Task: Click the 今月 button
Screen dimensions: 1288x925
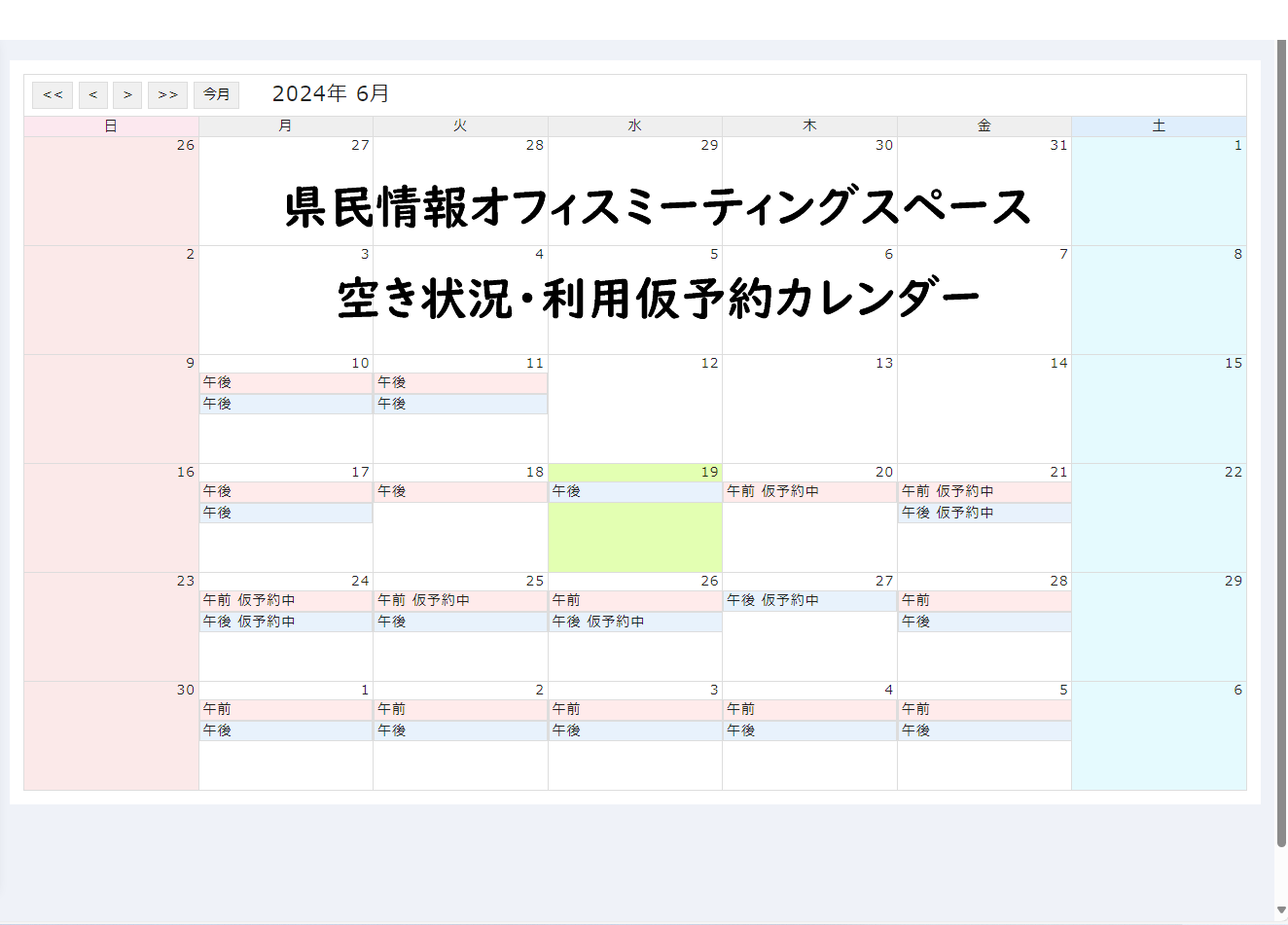Action: [216, 94]
